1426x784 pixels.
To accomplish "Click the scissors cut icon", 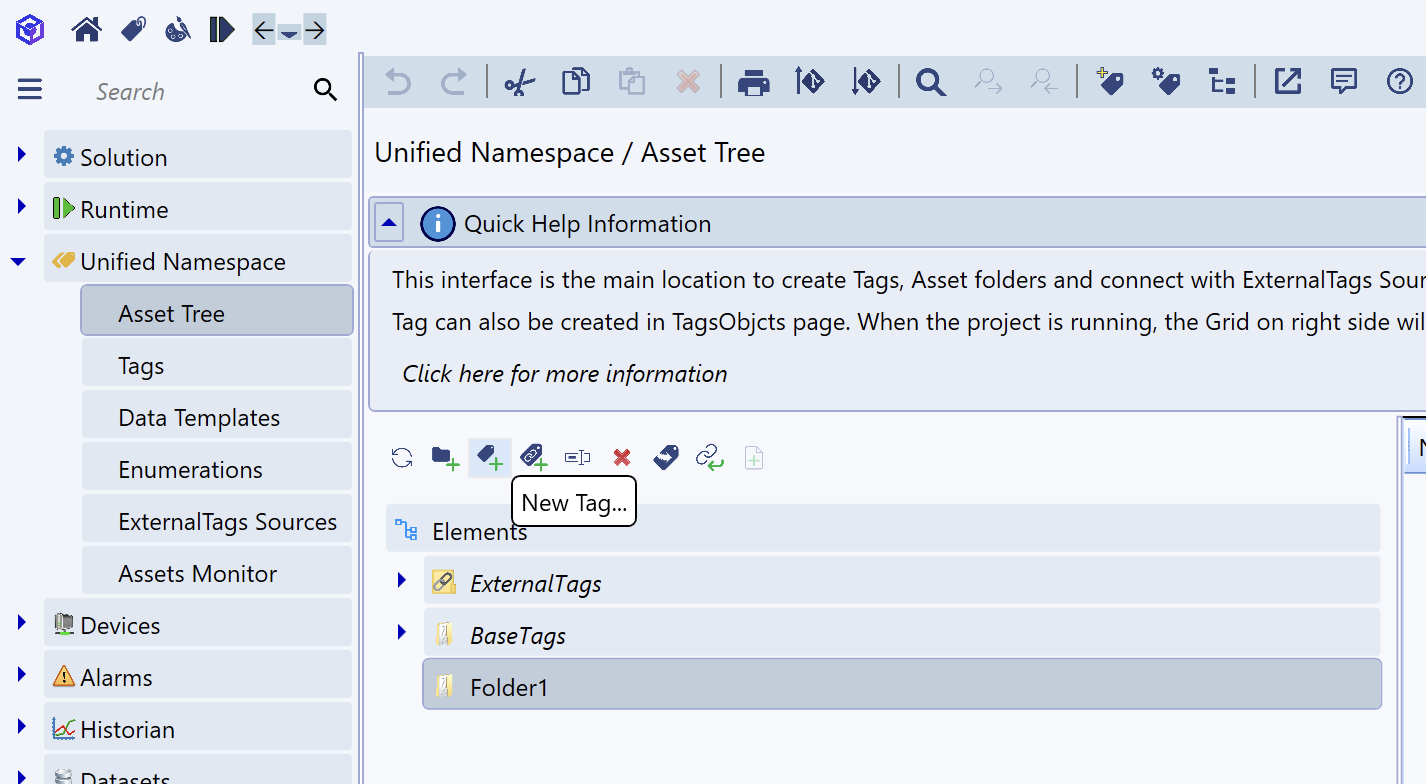I will [519, 82].
